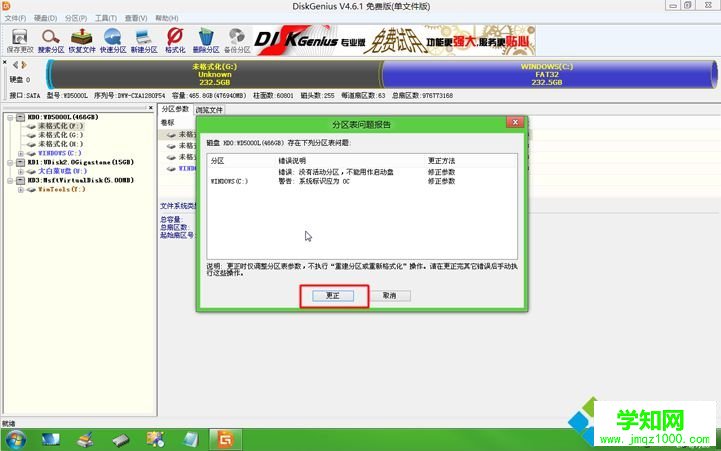This screenshot has width=721, height=451.
Task: Click the '系统标识应为 0C' warning line
Action: 314,181
